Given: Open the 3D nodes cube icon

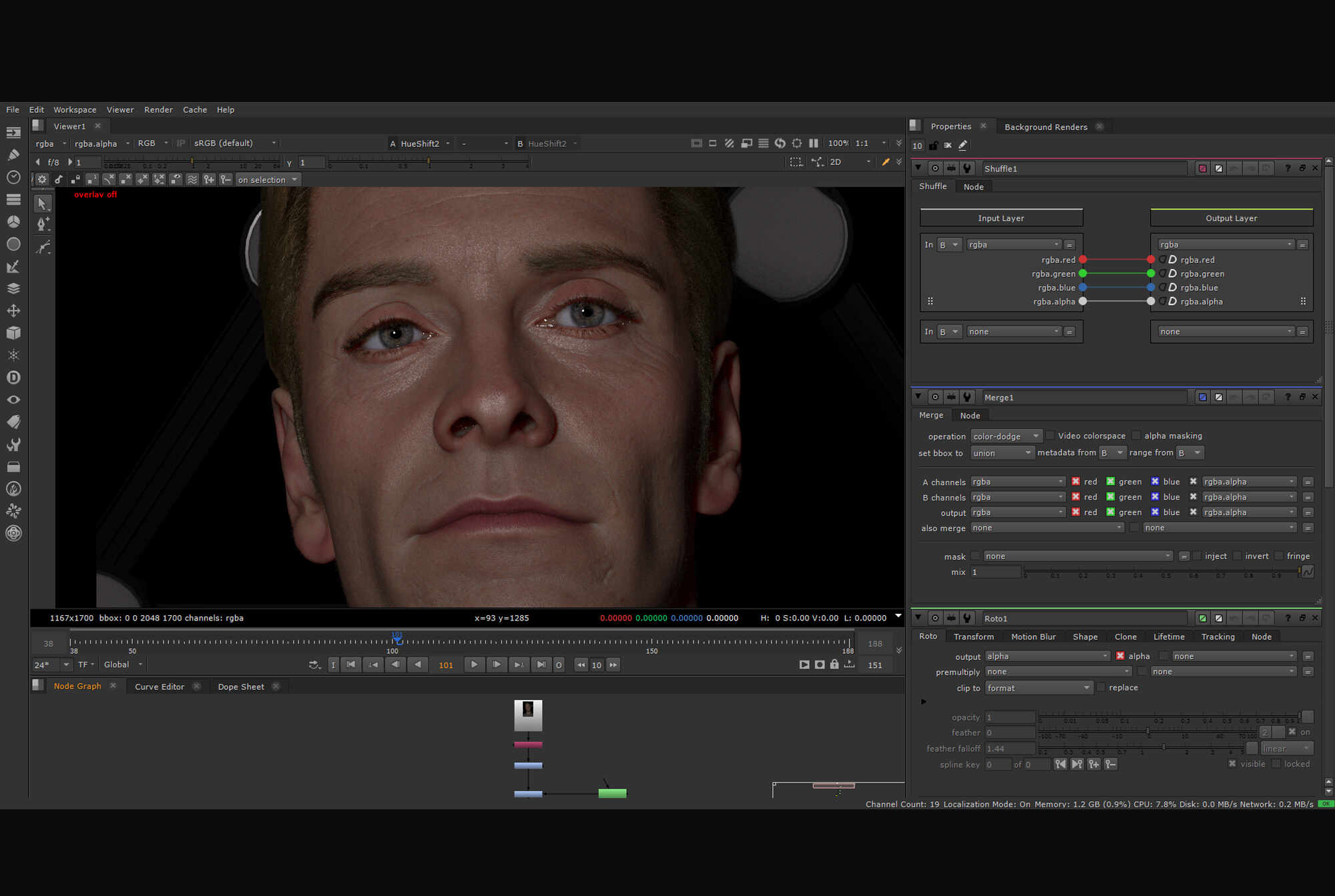Looking at the screenshot, I should point(13,332).
